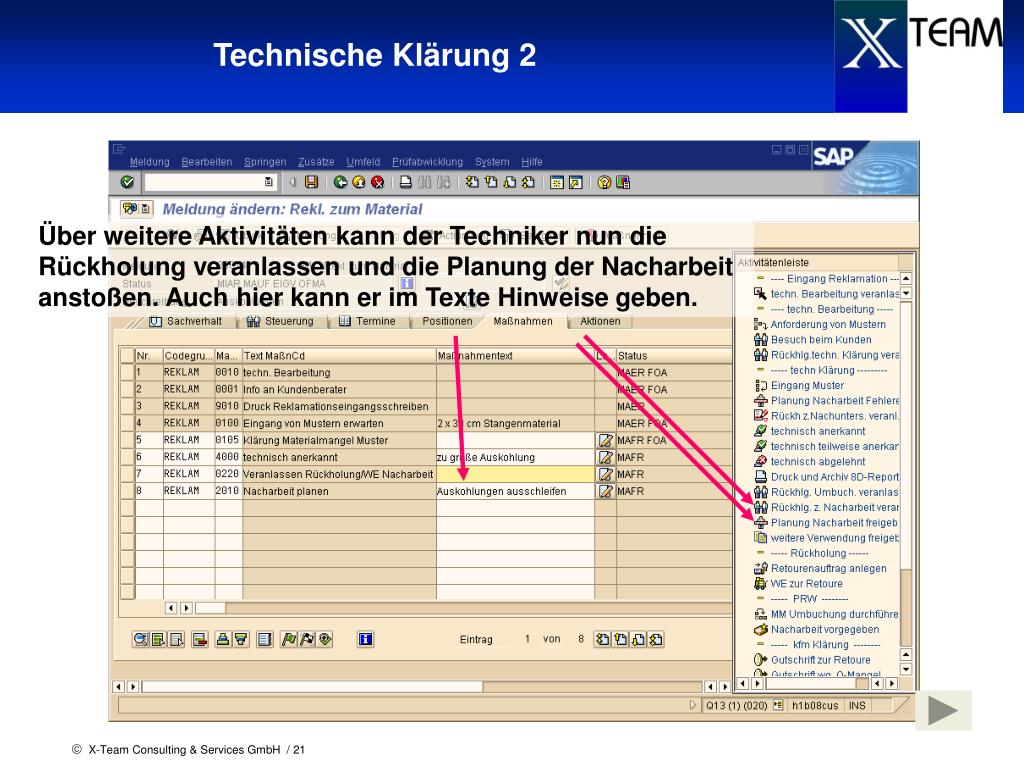Image resolution: width=1024 pixels, height=768 pixels.
Task: Click last entry page icon next to Eintrag
Action: coord(656,639)
